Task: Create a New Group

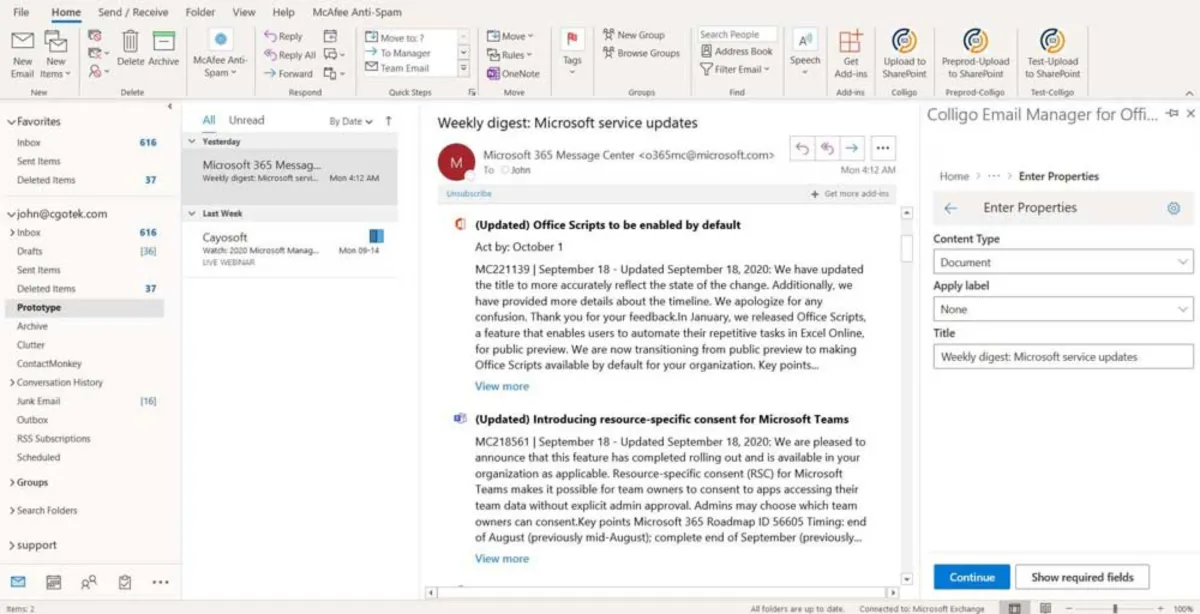Action: 633,35
